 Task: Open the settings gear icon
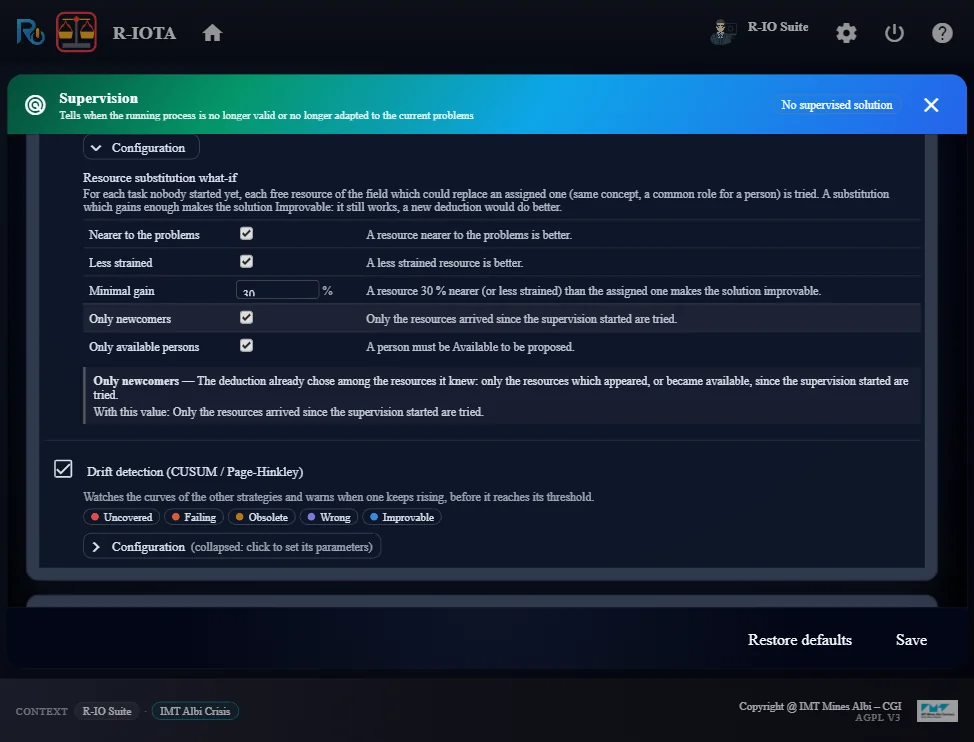(846, 33)
